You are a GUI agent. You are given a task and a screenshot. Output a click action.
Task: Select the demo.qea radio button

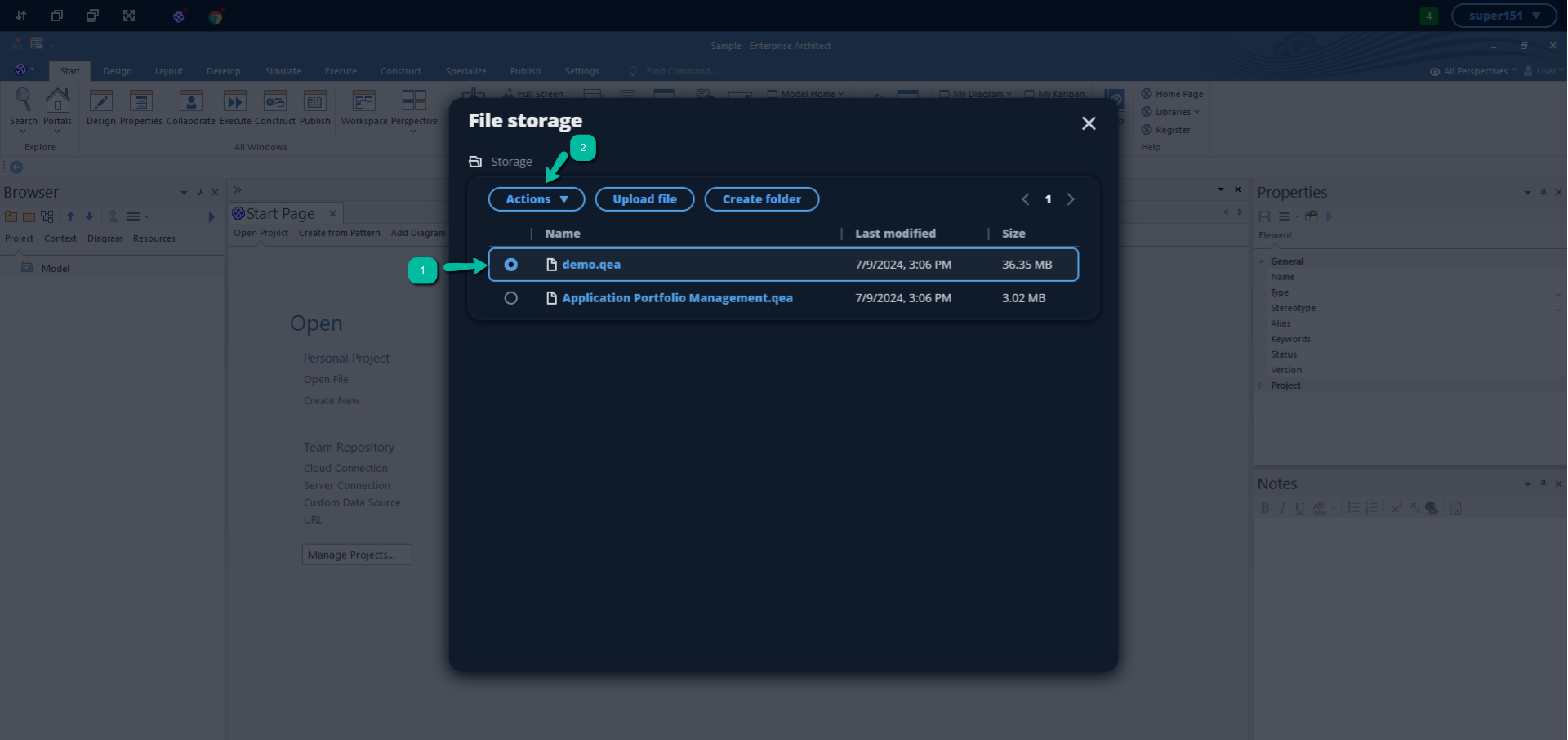point(511,265)
